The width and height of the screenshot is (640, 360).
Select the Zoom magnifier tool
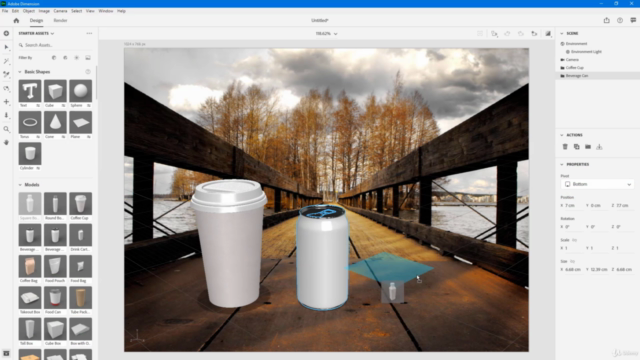point(7,129)
